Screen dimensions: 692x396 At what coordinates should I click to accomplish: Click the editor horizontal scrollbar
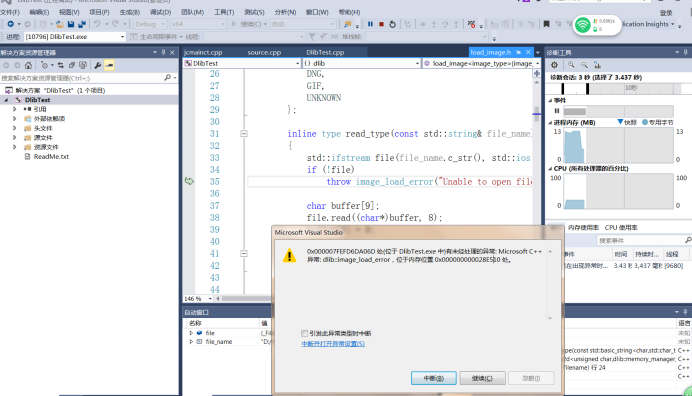[x=246, y=299]
